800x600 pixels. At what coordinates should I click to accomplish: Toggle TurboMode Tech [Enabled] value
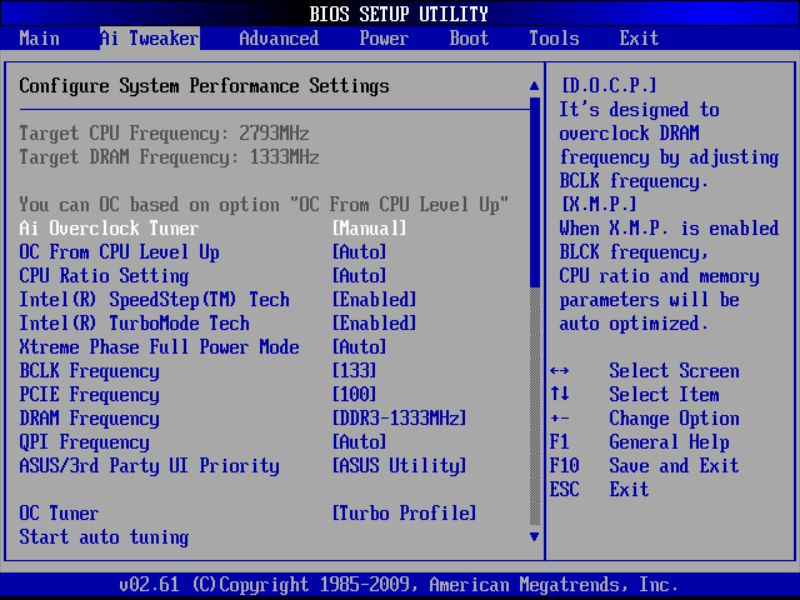(x=374, y=323)
